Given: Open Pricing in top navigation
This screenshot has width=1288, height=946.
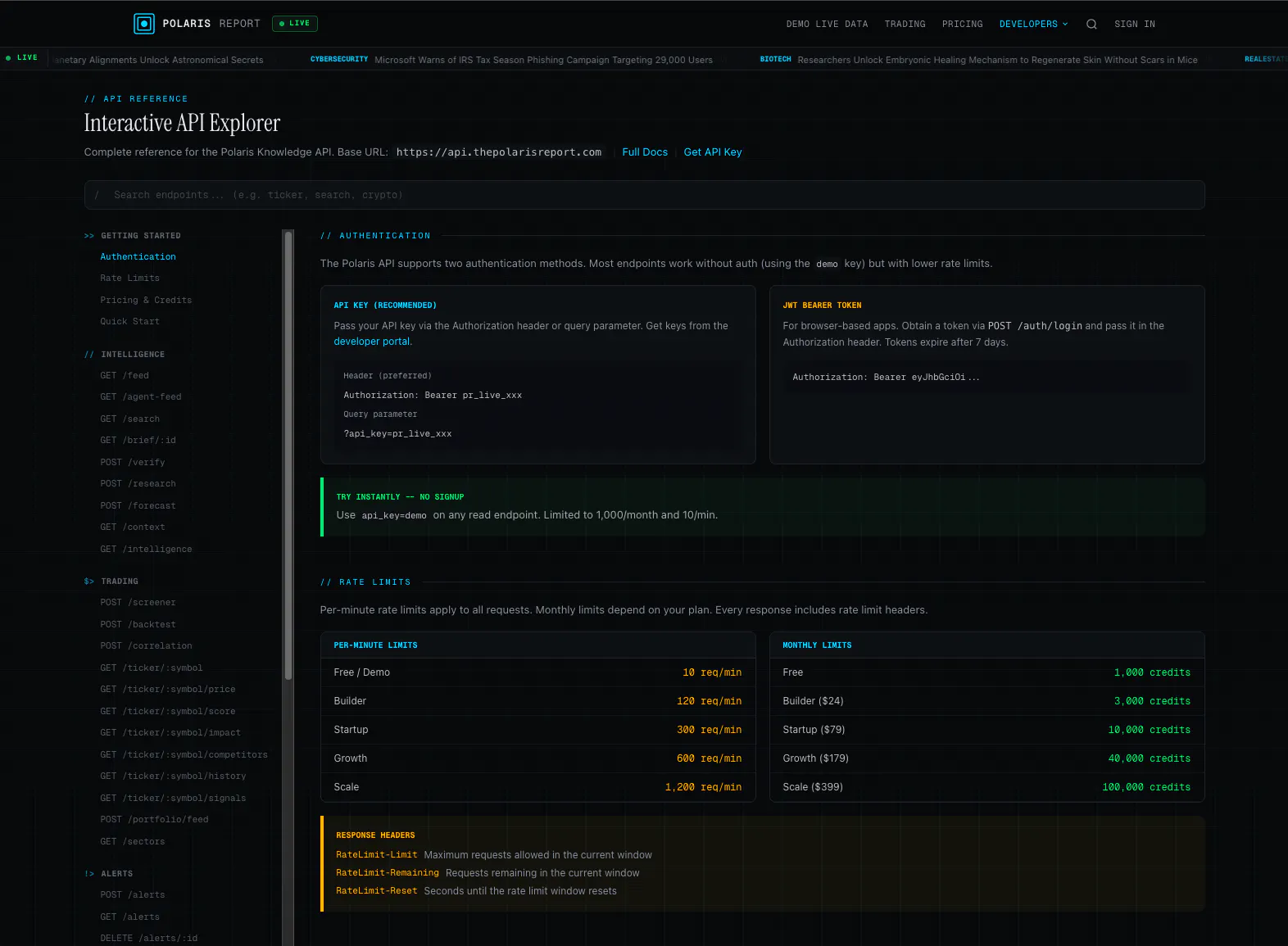Looking at the screenshot, I should point(962,24).
